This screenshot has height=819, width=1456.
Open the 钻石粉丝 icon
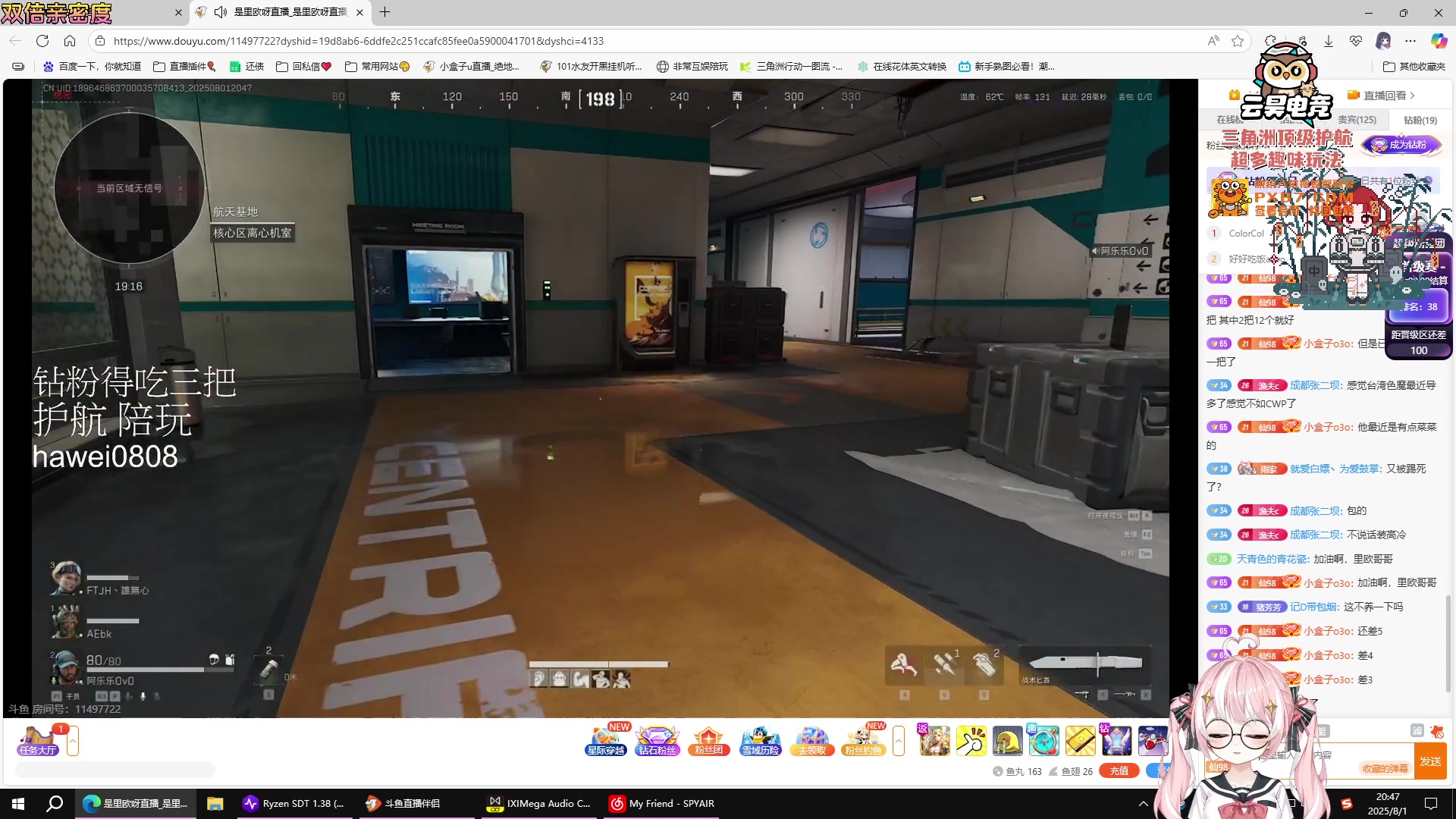[657, 741]
